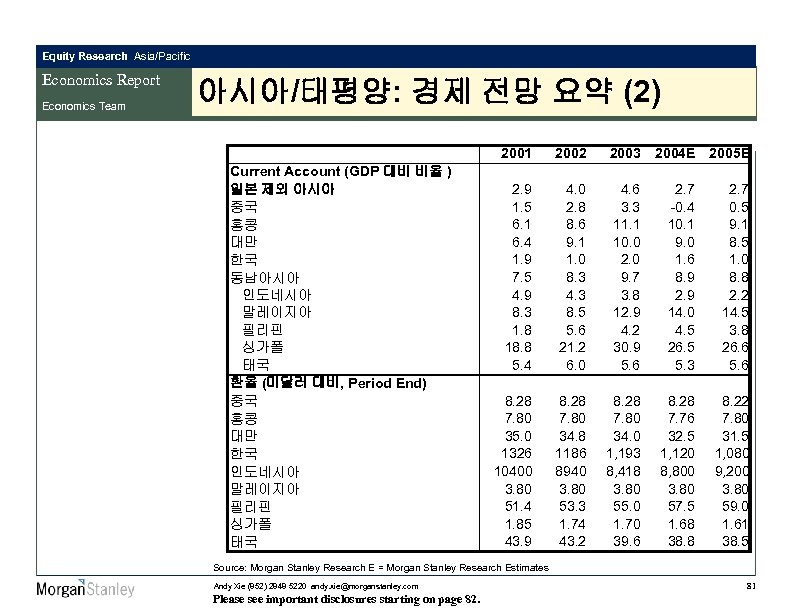This screenshot has width=792, height=612.
Task: Click the 'Andy Xie' phone number text
Action: pos(260,586)
